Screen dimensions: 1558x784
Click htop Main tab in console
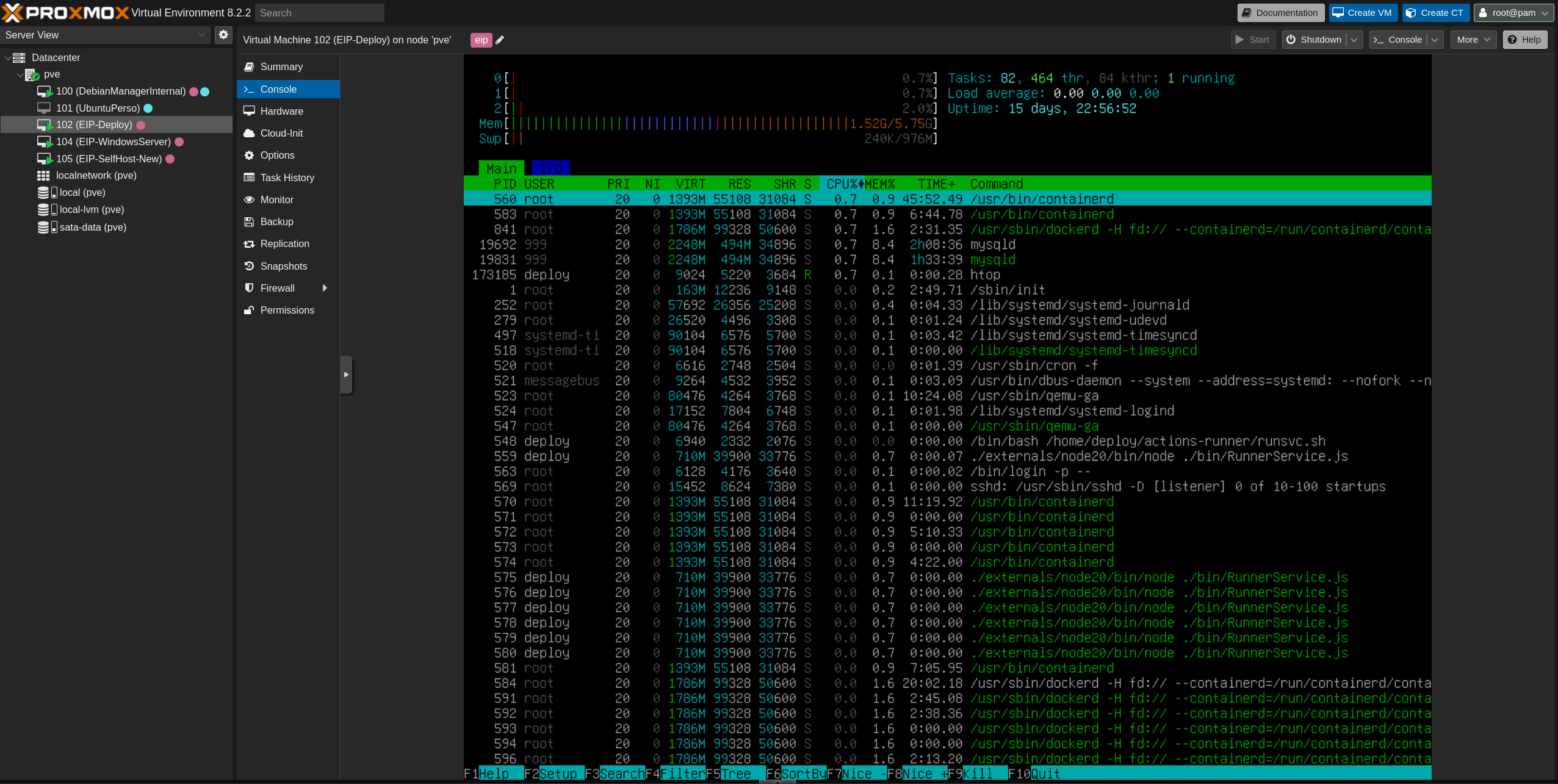(502, 168)
